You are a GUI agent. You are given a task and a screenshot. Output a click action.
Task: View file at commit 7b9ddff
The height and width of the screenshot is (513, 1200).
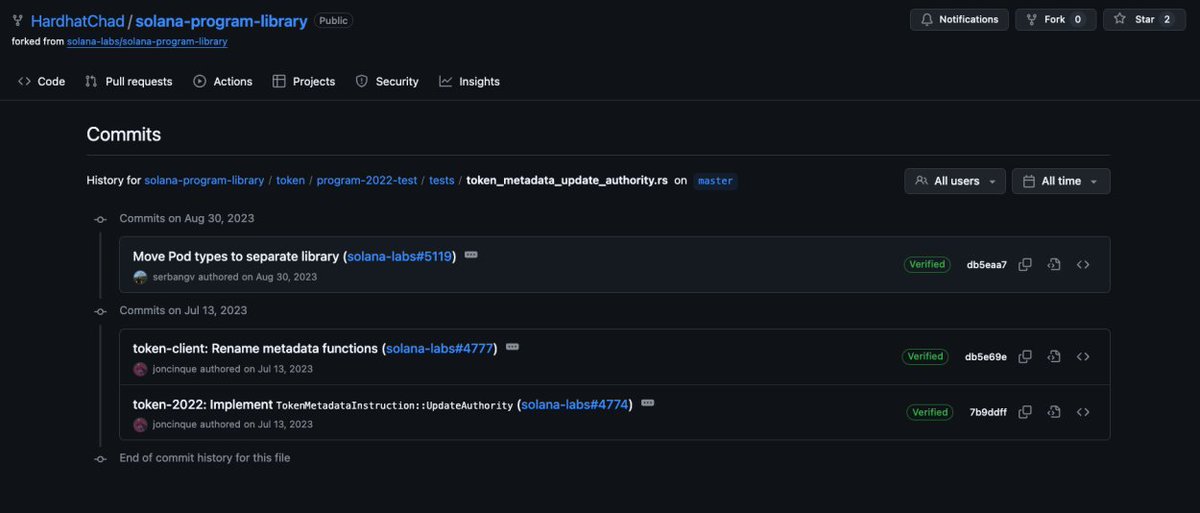coord(1054,412)
